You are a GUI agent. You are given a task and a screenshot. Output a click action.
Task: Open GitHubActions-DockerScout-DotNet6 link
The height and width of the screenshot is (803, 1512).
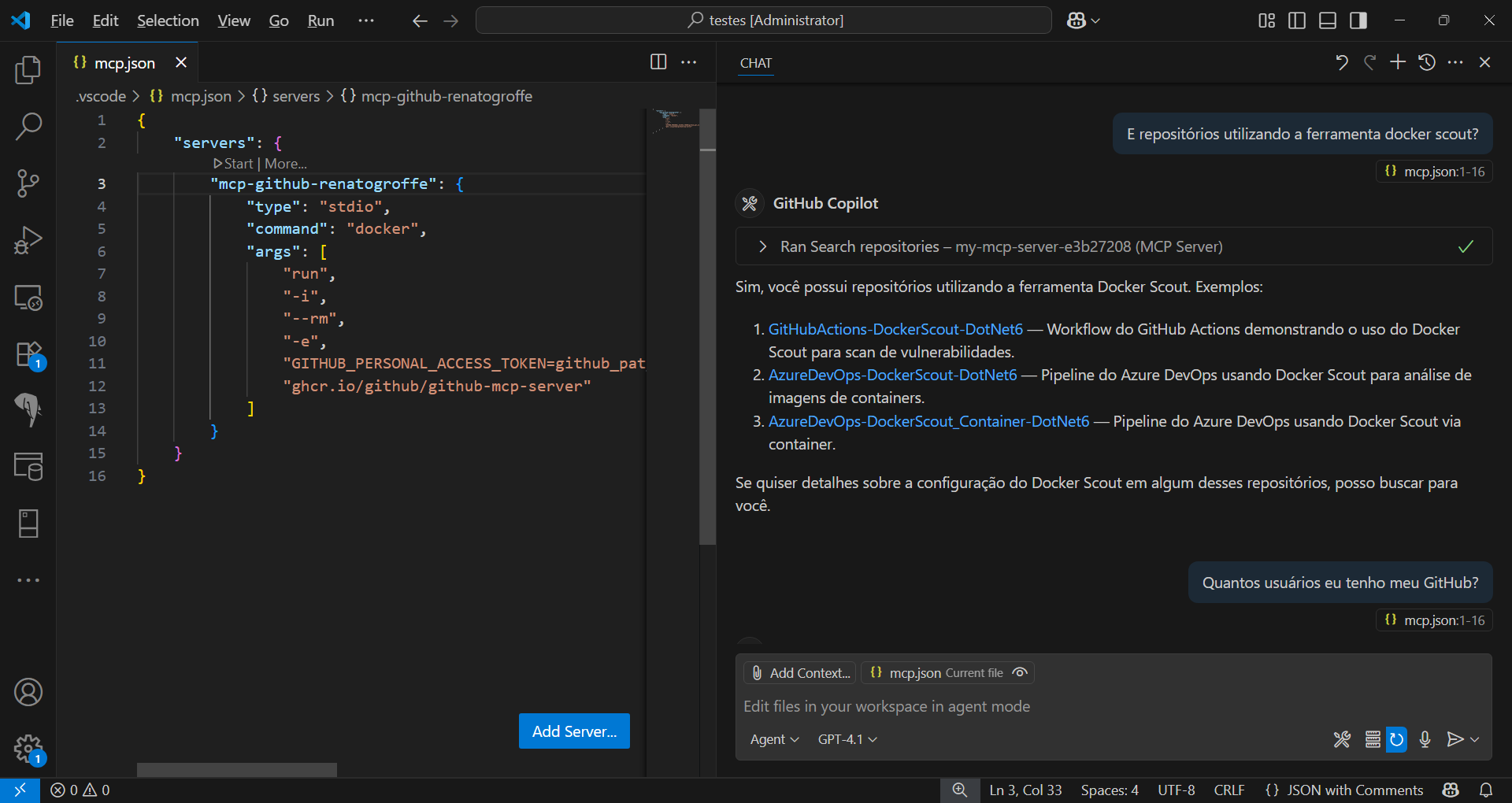click(895, 329)
